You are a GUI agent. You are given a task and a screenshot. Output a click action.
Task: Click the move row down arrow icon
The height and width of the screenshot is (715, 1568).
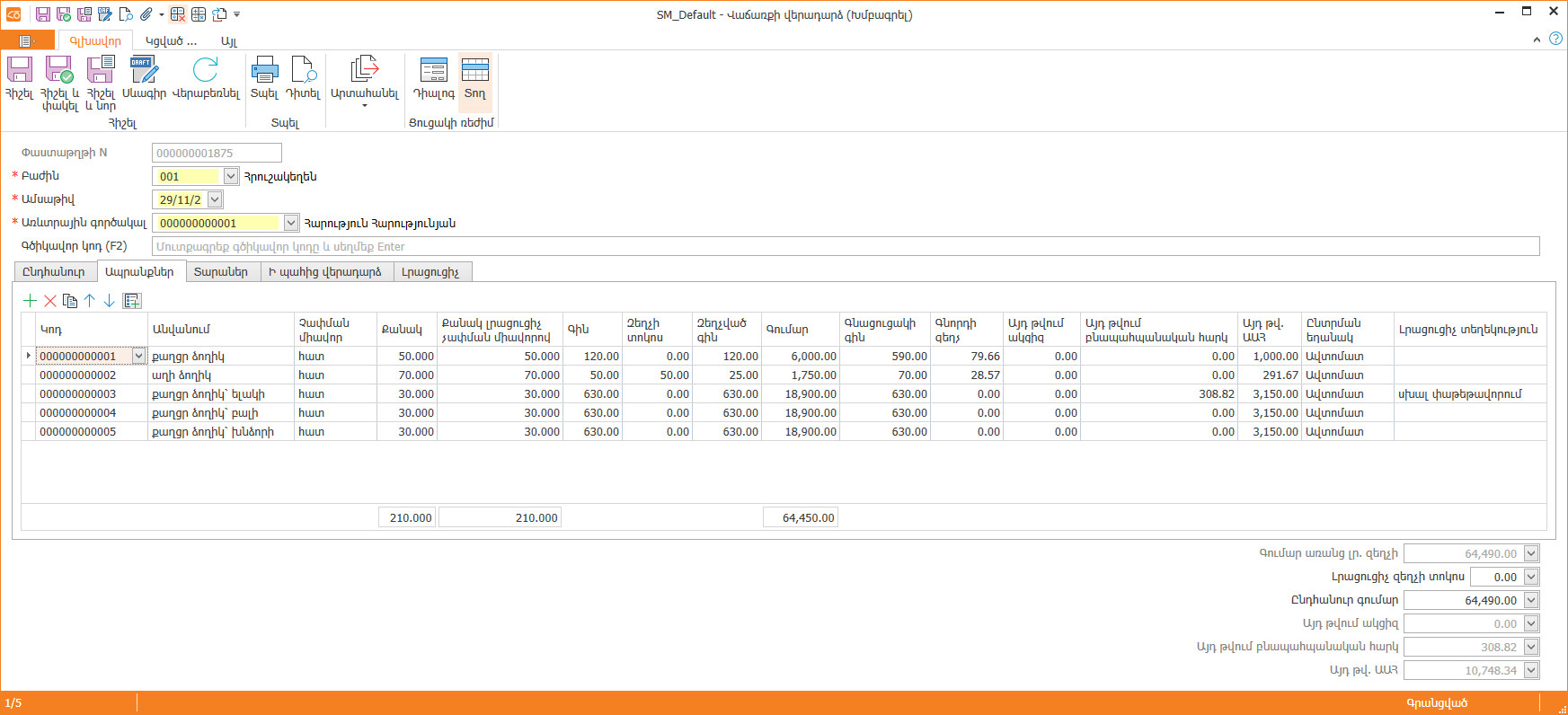[x=109, y=301]
